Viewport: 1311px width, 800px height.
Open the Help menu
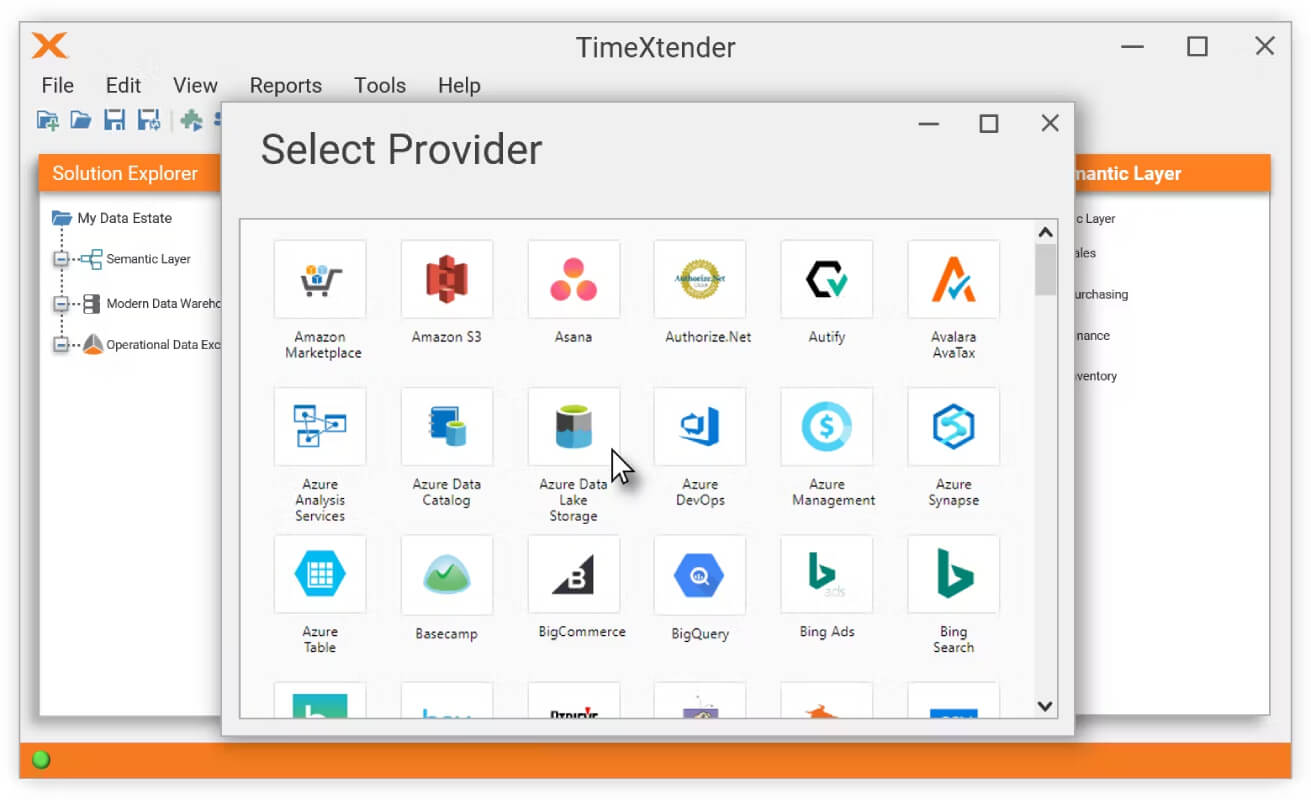459,86
